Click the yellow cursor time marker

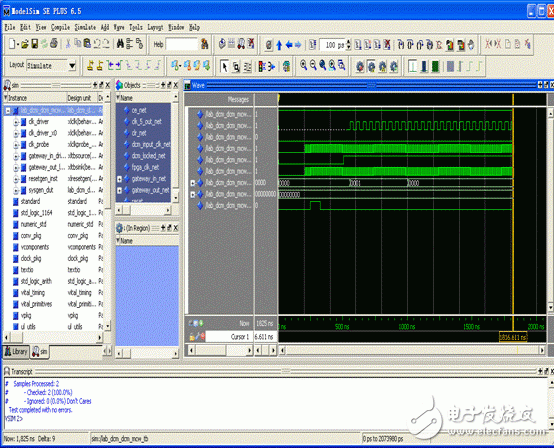513,337
